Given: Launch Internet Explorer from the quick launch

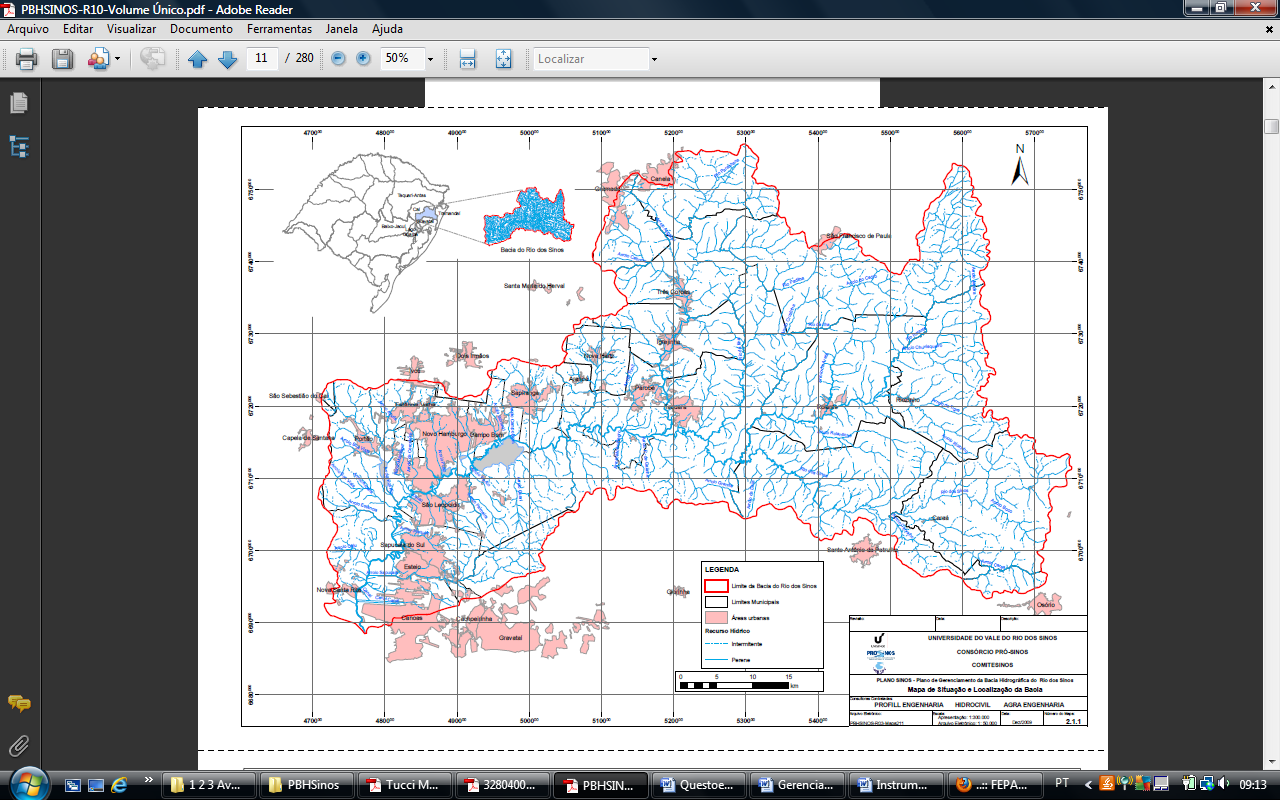Looking at the screenshot, I should pos(120,785).
